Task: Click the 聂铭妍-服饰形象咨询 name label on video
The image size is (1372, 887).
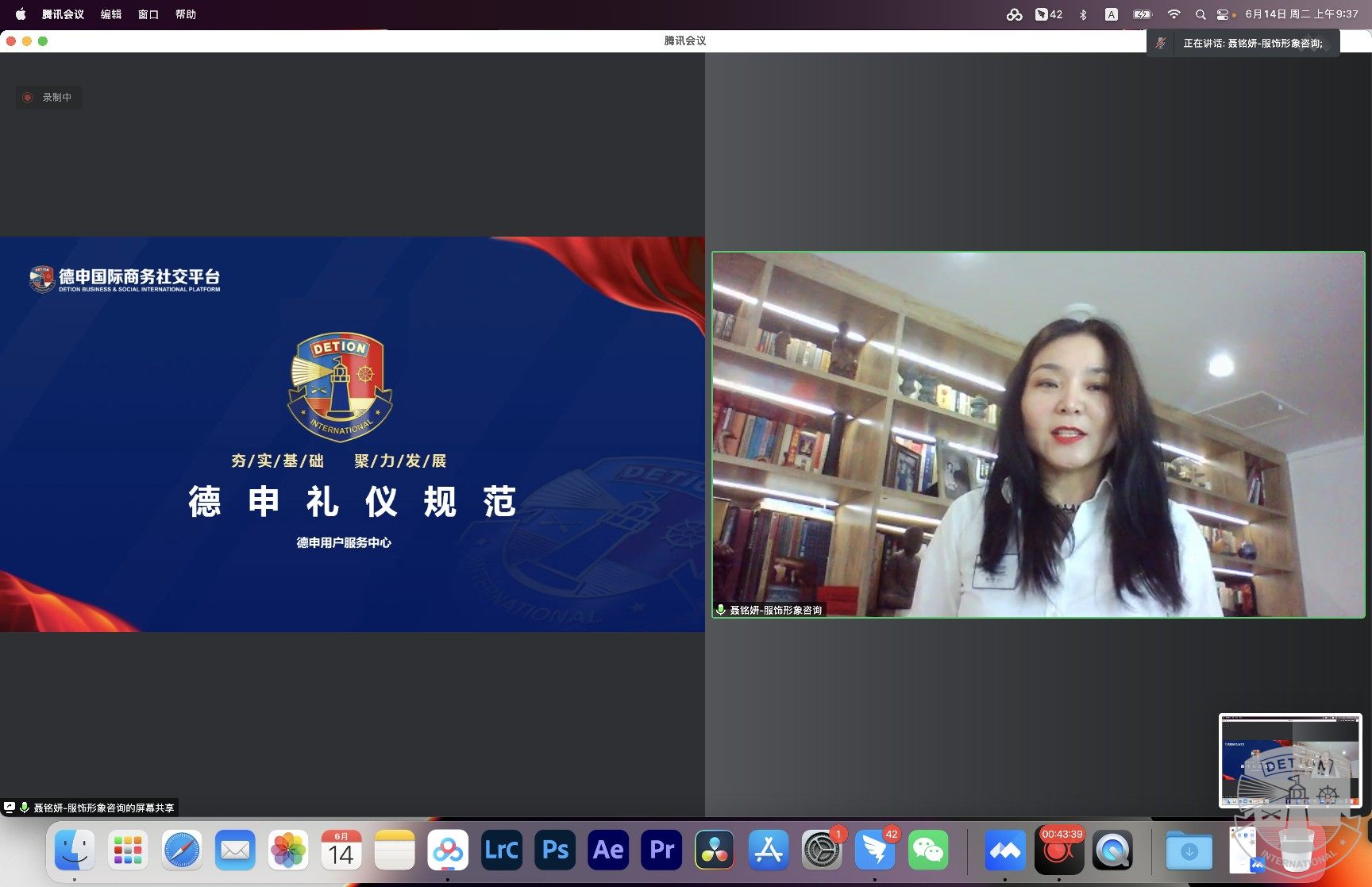Action: pos(776,610)
